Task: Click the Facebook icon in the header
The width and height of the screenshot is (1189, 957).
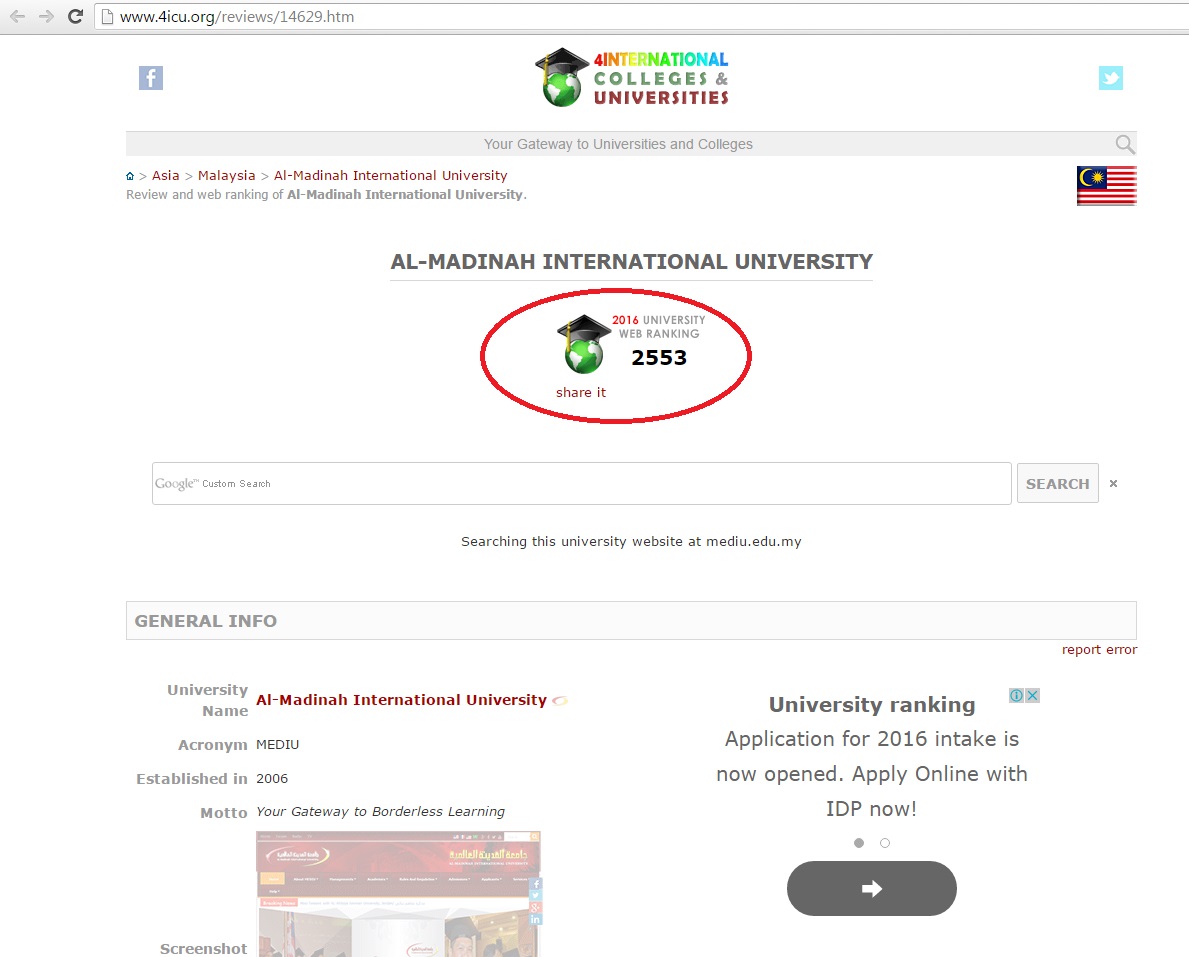Action: pyautogui.click(x=151, y=78)
